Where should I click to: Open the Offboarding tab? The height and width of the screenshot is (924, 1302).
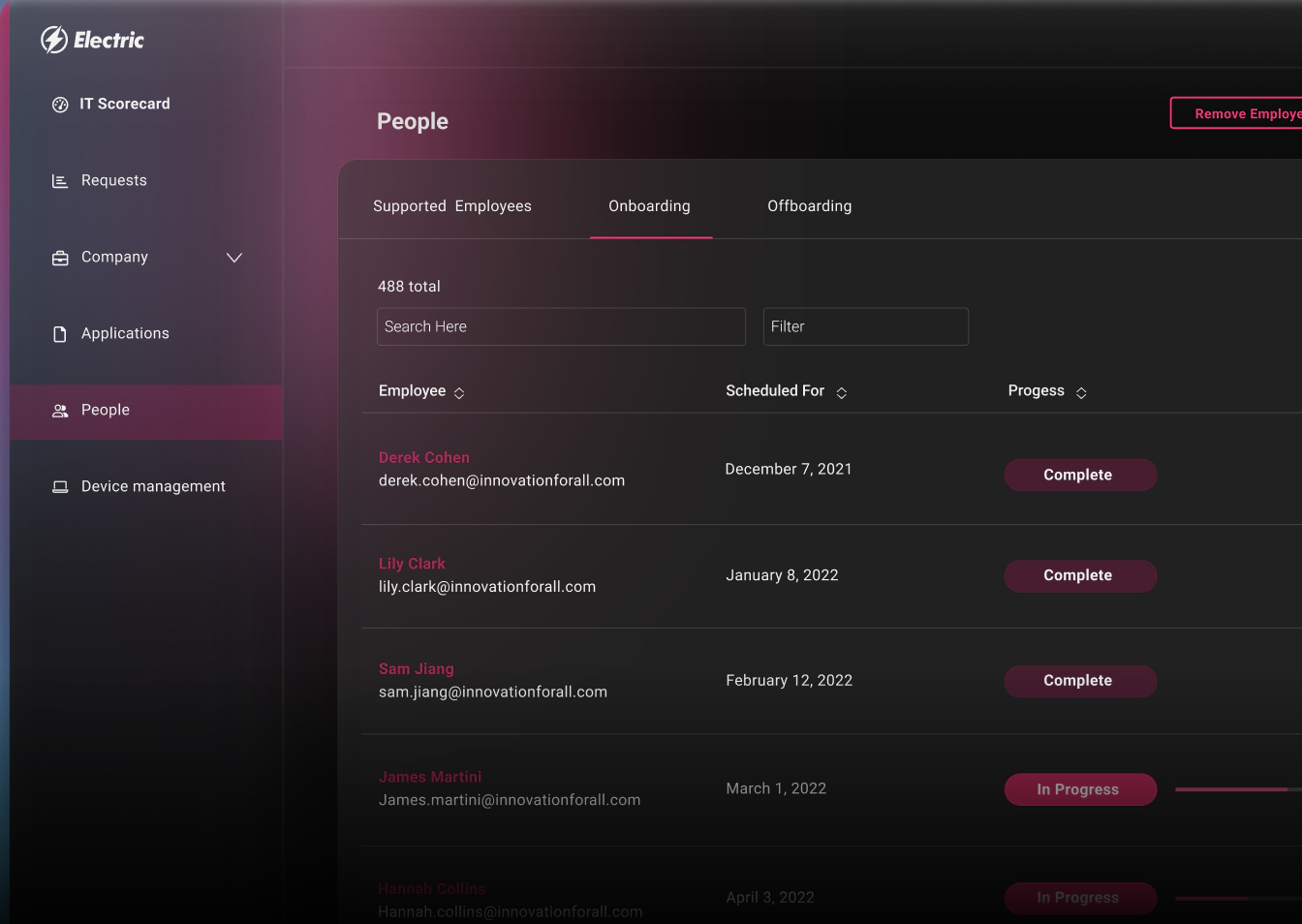(x=810, y=206)
